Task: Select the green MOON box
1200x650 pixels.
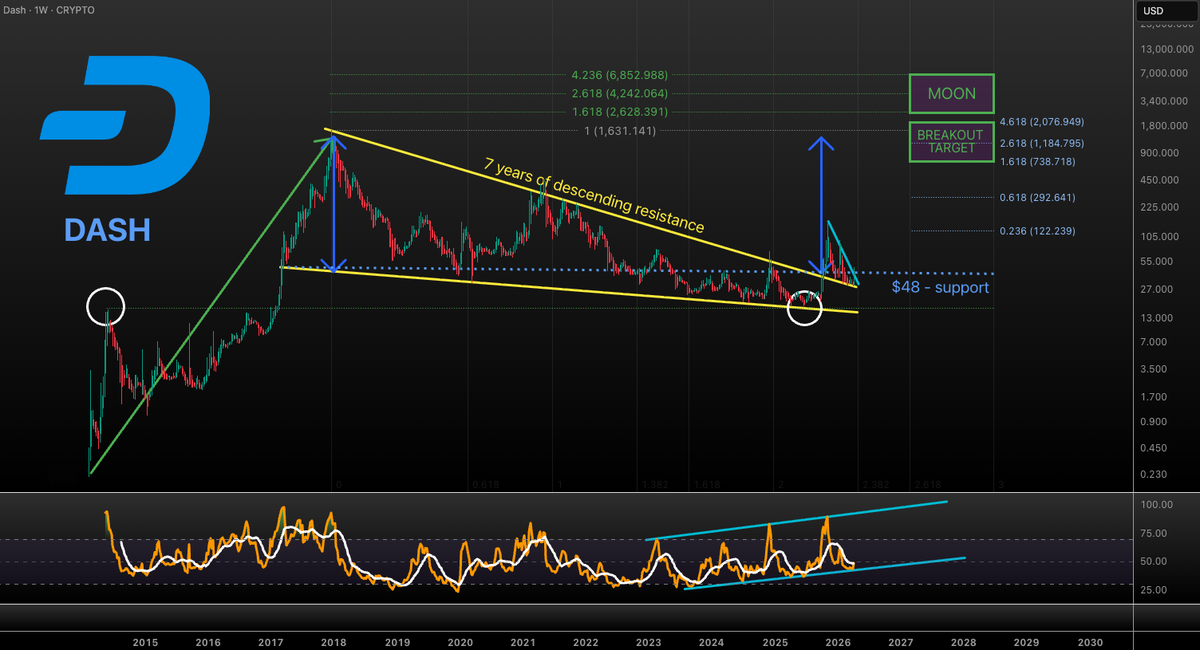Action: (951, 93)
